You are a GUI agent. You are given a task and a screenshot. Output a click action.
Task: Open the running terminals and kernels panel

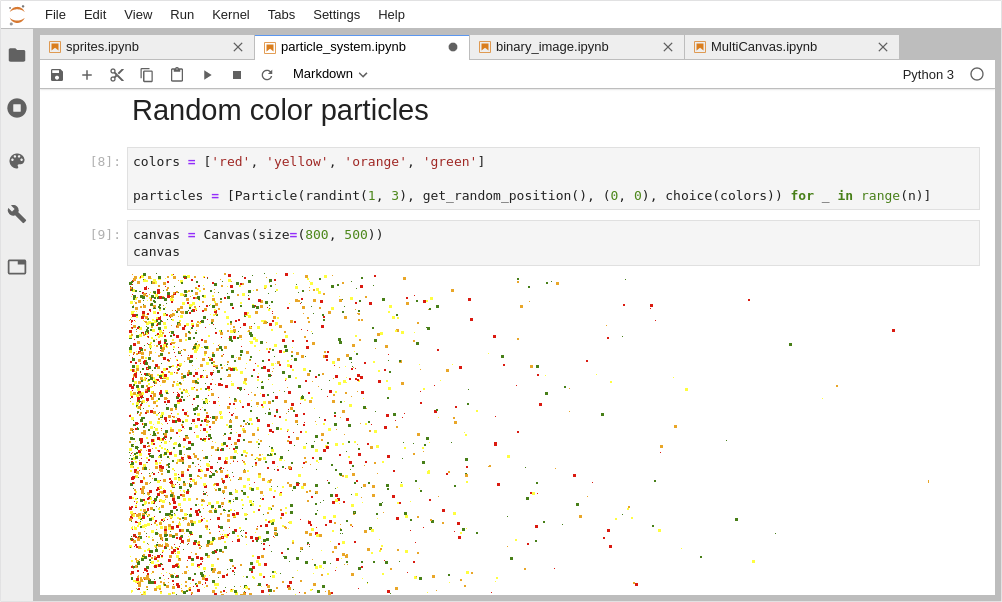(x=16, y=108)
